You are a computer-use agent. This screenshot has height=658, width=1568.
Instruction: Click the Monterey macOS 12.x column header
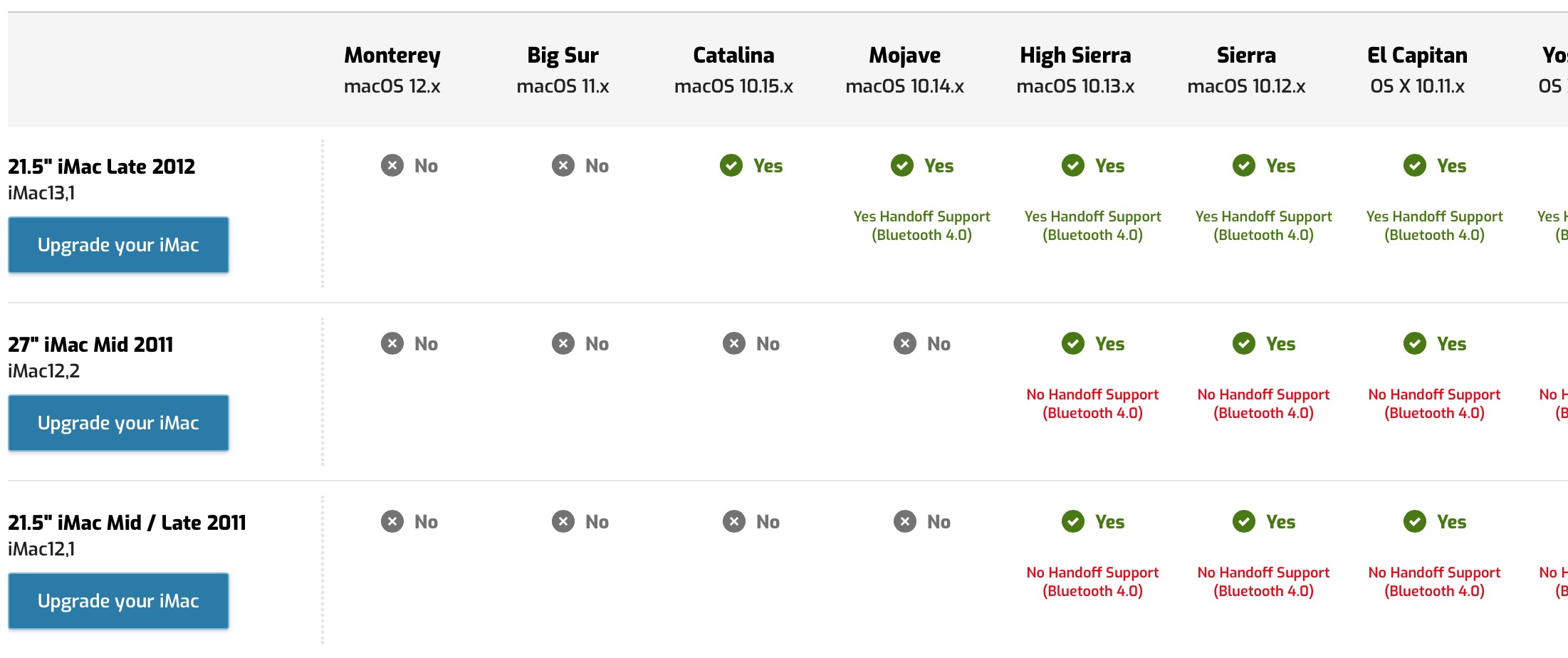click(x=392, y=70)
